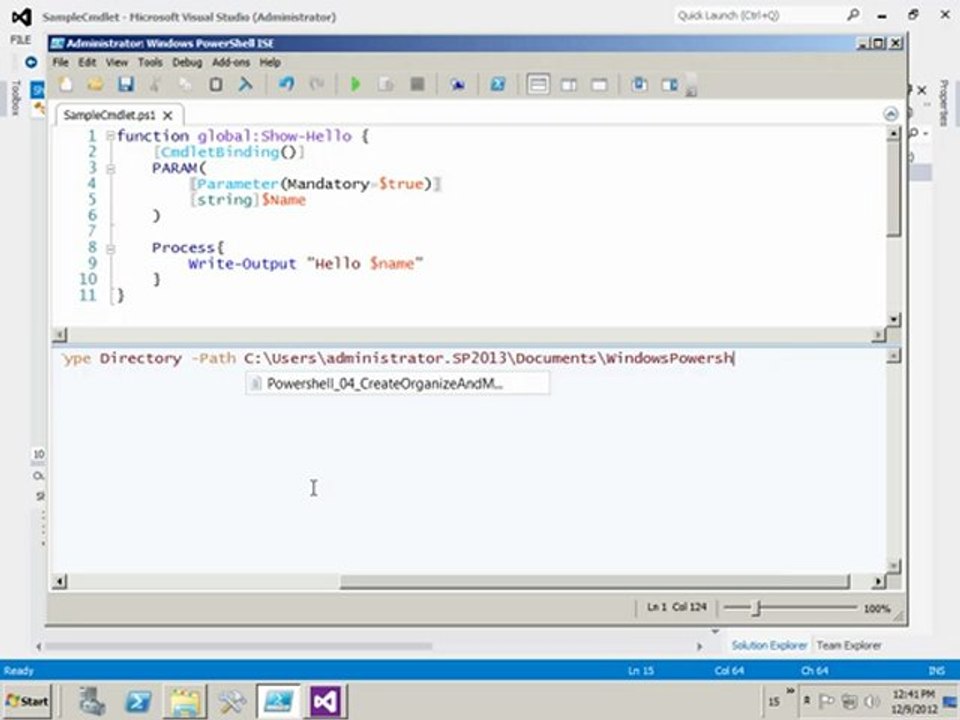This screenshot has height=720, width=960.
Task: Click in the console command line
Action: (398, 358)
